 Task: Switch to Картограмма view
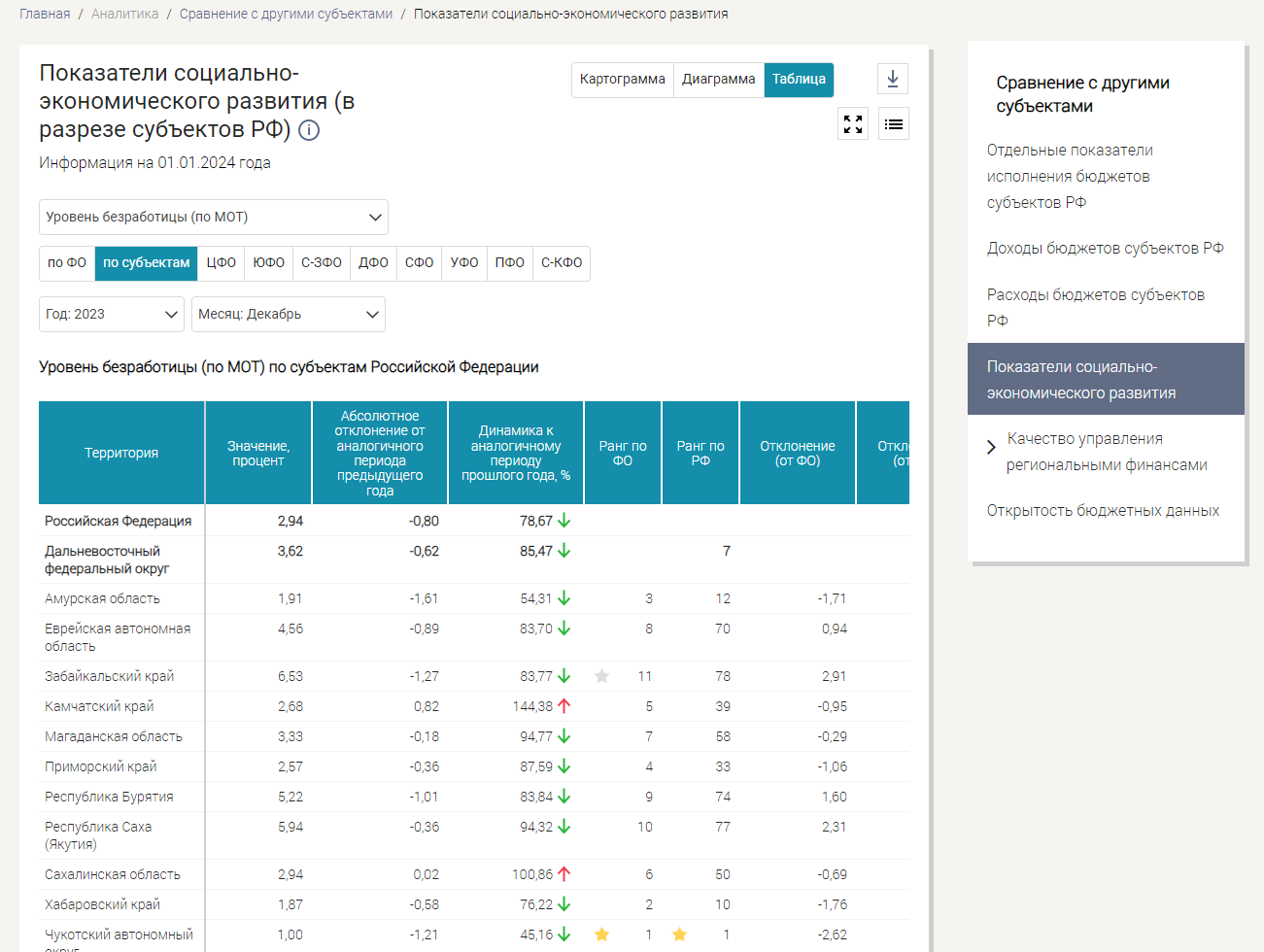click(x=622, y=80)
